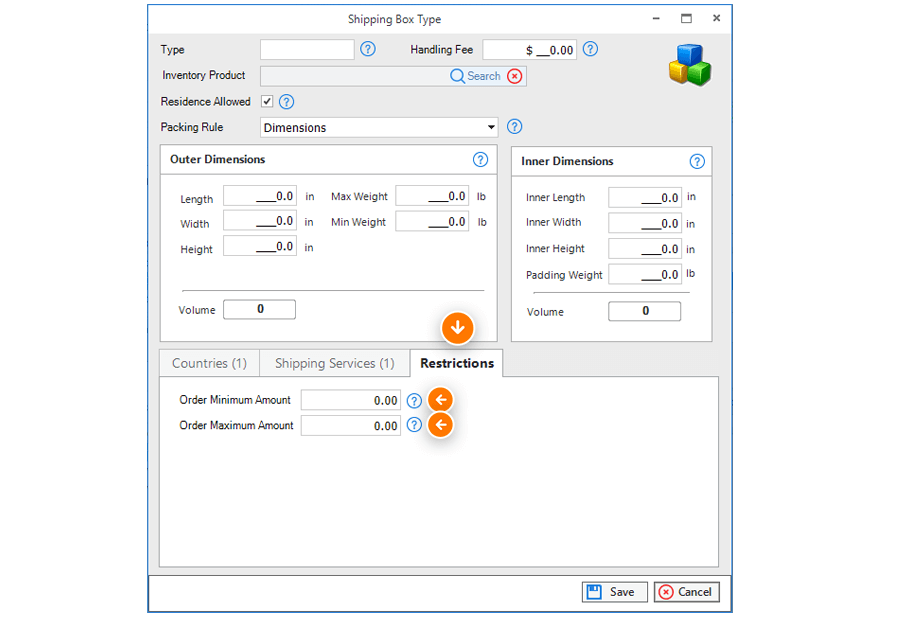900x620 pixels.
Task: Click the Inner Height input field
Action: tap(645, 249)
